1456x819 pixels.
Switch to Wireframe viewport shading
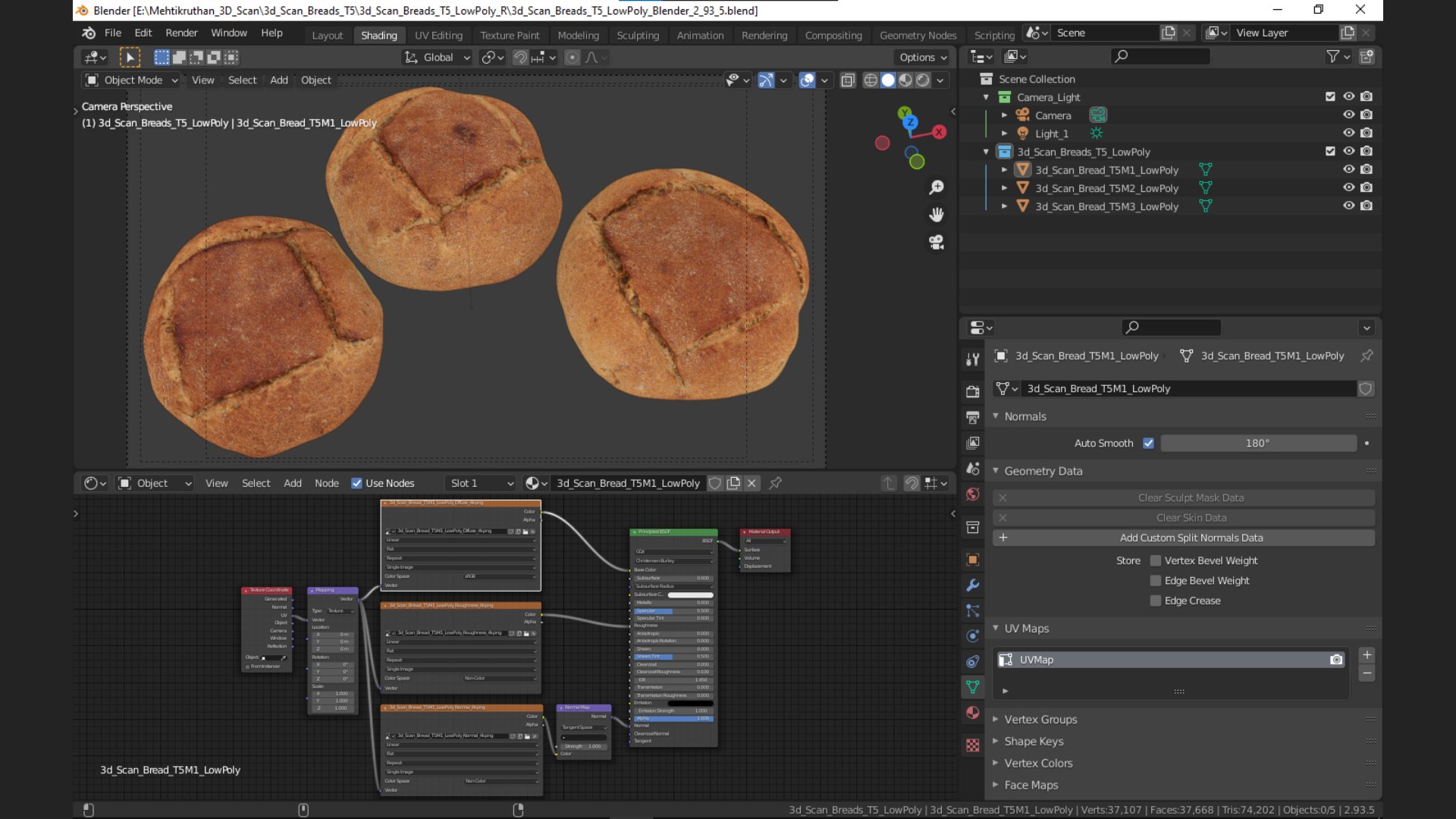tap(871, 80)
